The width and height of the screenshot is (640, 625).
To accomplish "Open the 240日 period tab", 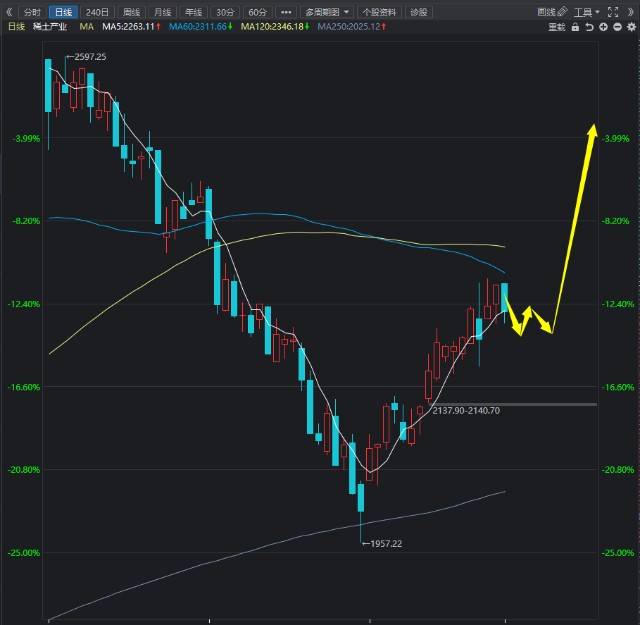I will click(x=97, y=12).
